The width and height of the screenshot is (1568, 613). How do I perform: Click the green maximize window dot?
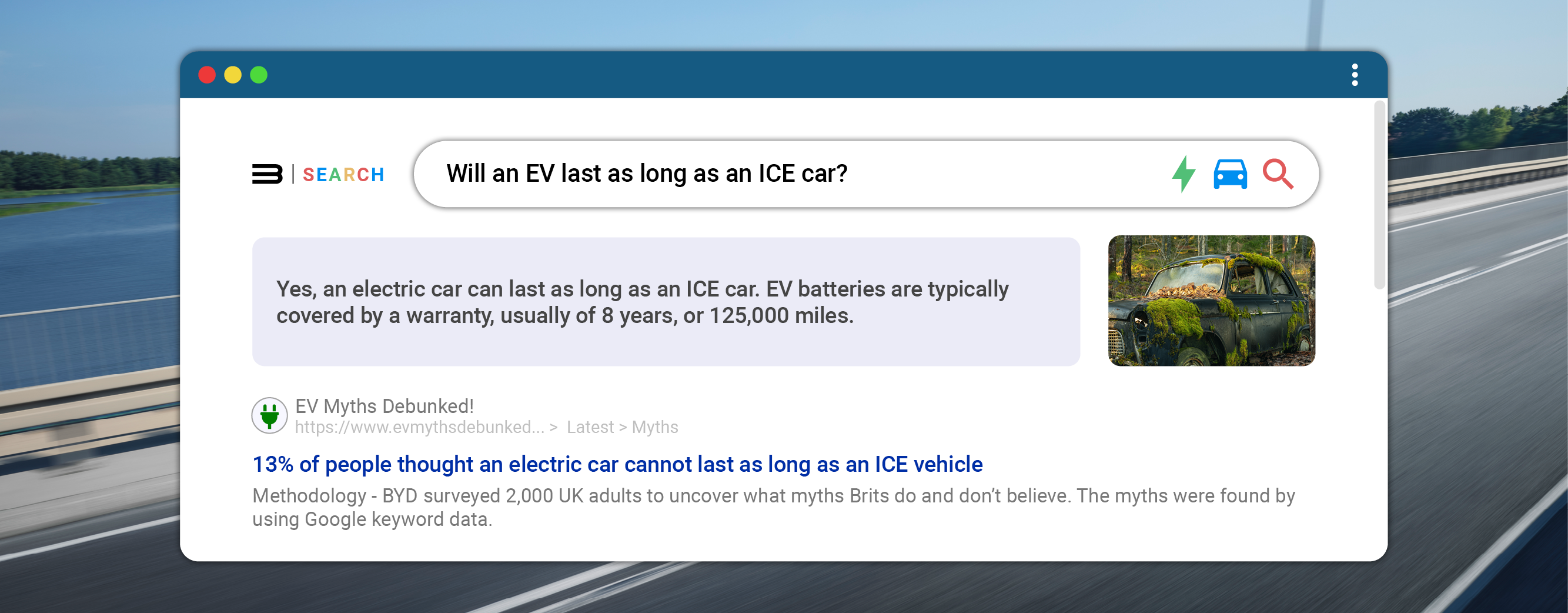click(x=259, y=75)
